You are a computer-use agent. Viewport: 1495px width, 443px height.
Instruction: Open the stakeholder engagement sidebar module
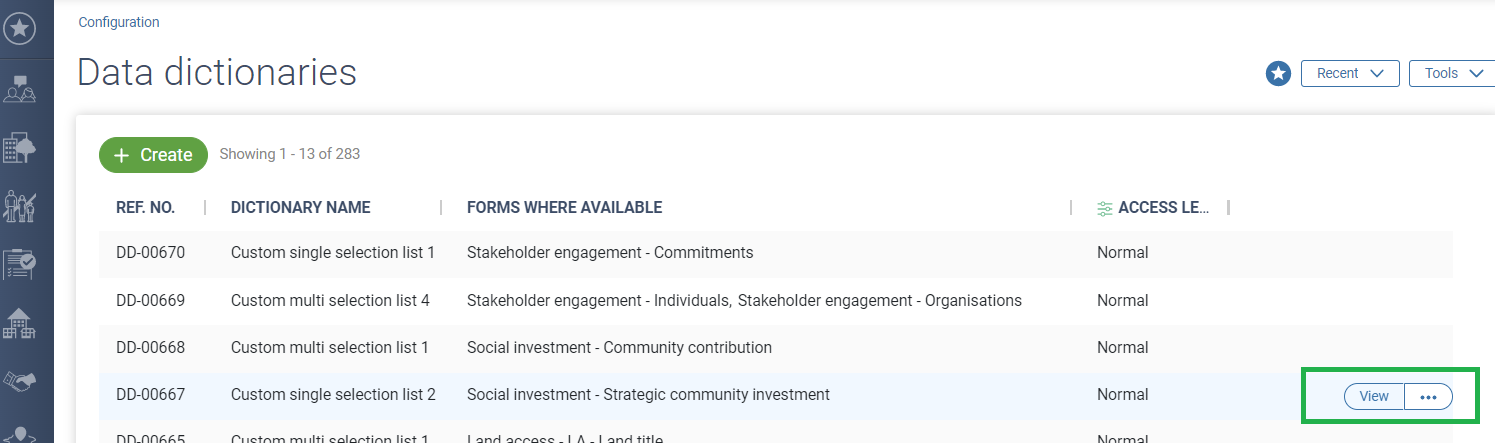point(20,88)
